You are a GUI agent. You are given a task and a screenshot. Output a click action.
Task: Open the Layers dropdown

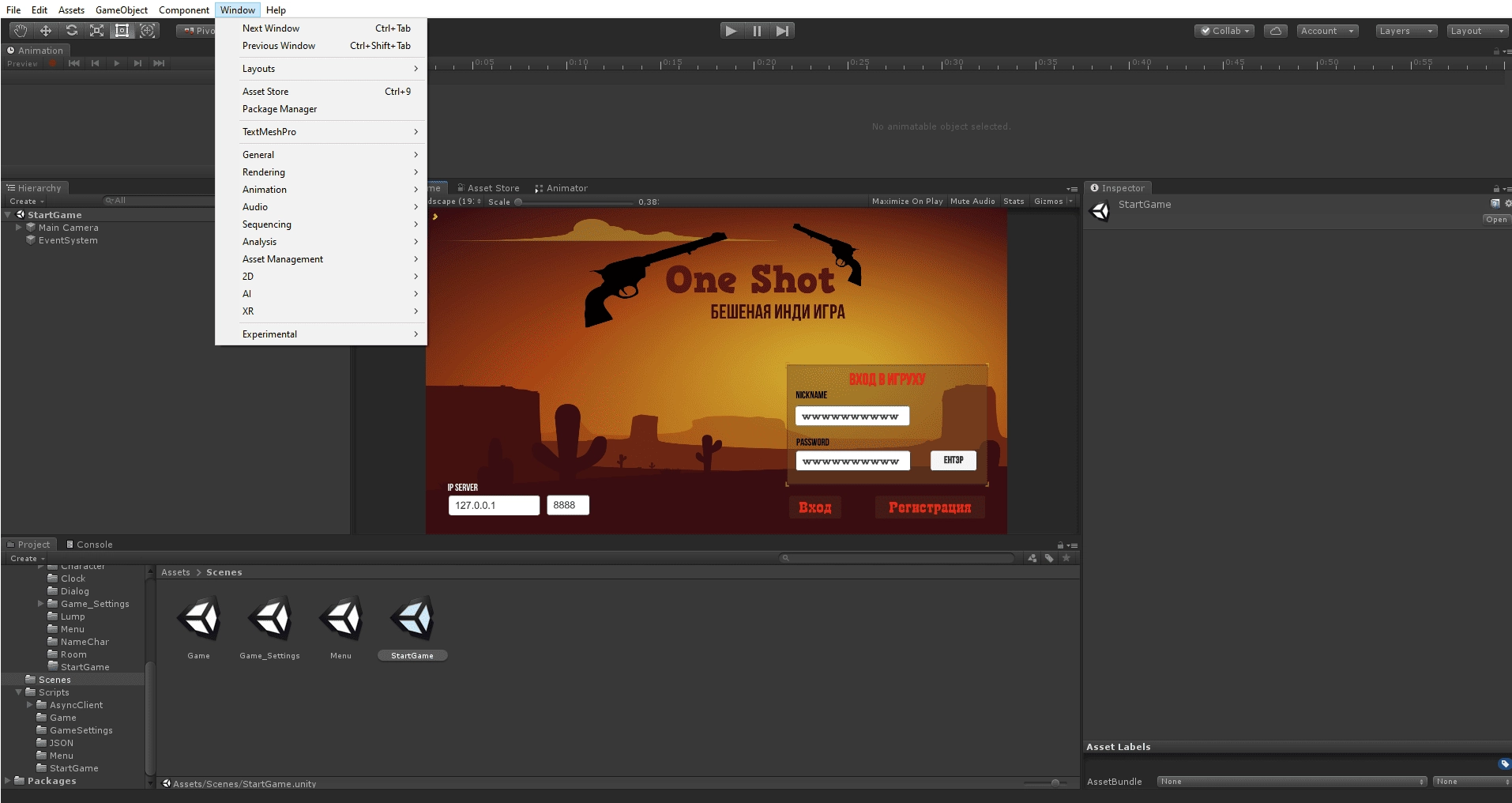tap(1406, 31)
